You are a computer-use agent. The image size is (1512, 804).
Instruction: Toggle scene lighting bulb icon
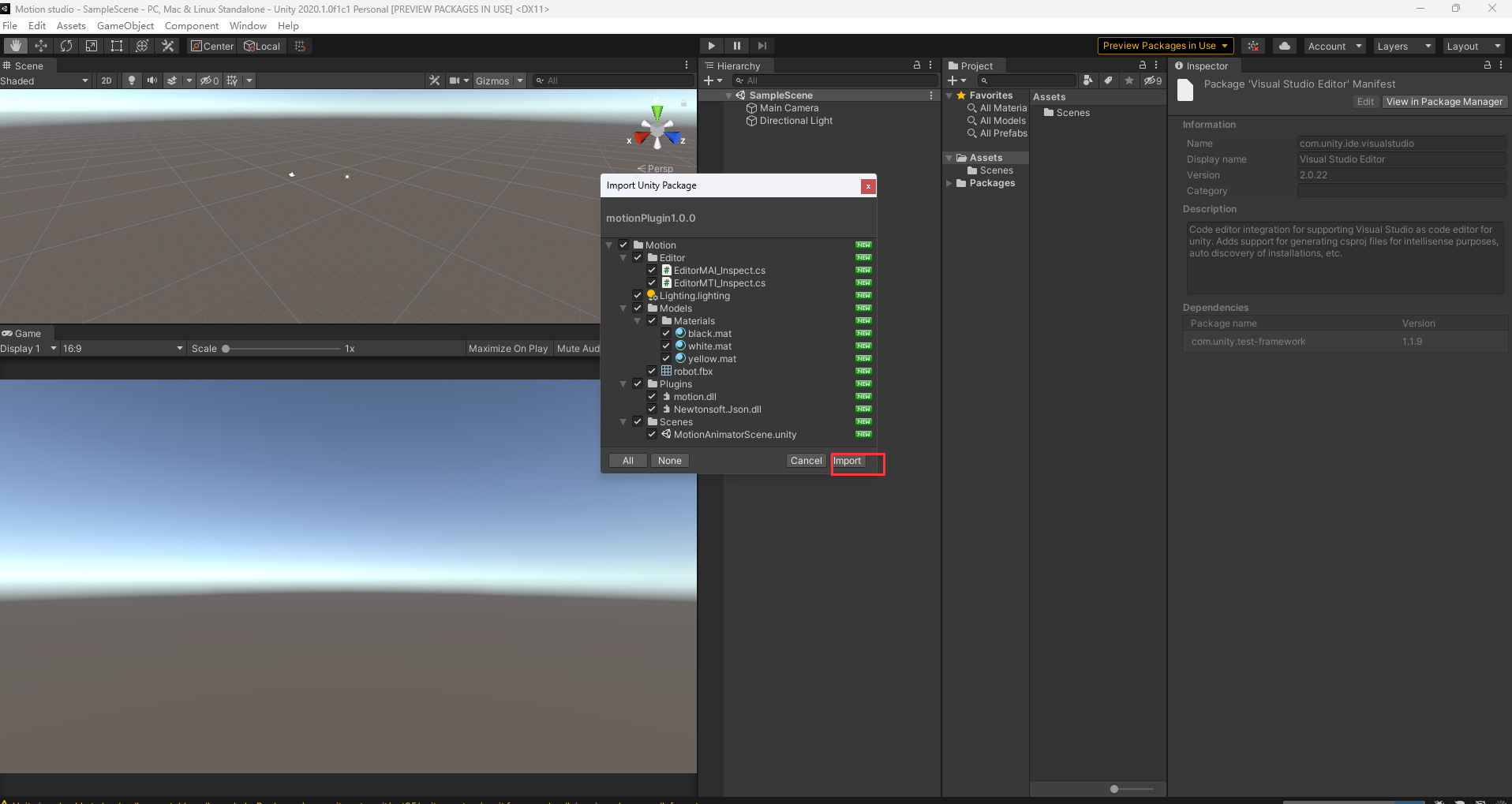[132, 80]
